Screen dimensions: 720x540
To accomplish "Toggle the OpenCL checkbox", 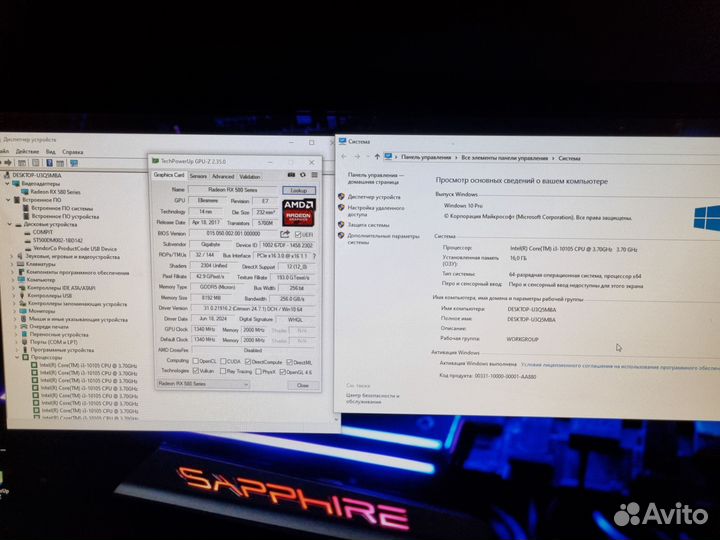I will coord(194,360).
